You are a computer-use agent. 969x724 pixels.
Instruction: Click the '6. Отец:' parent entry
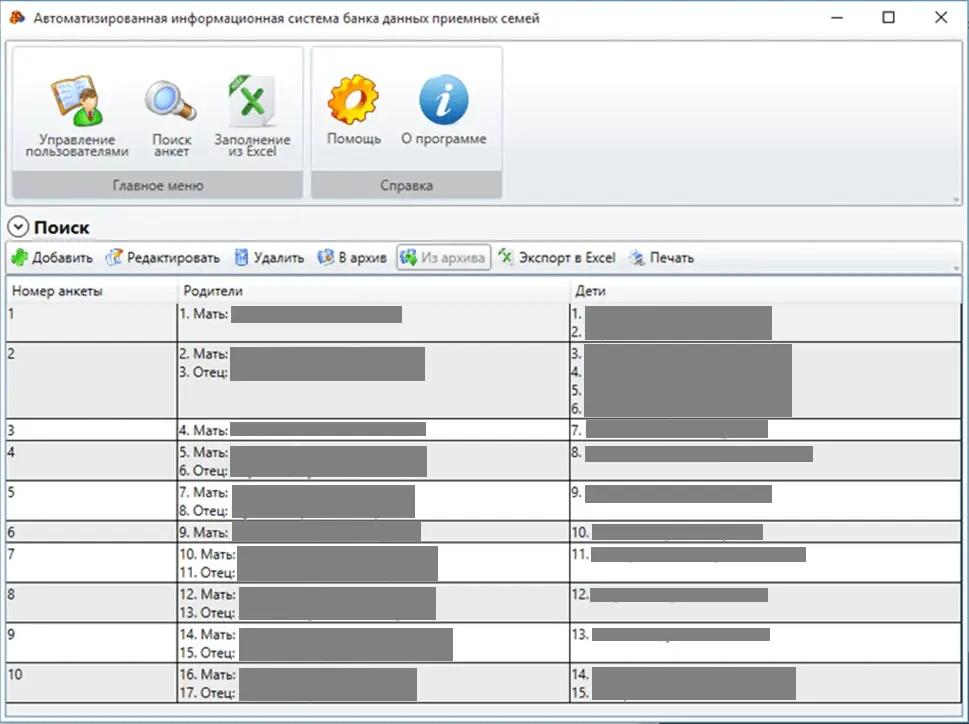204,471
